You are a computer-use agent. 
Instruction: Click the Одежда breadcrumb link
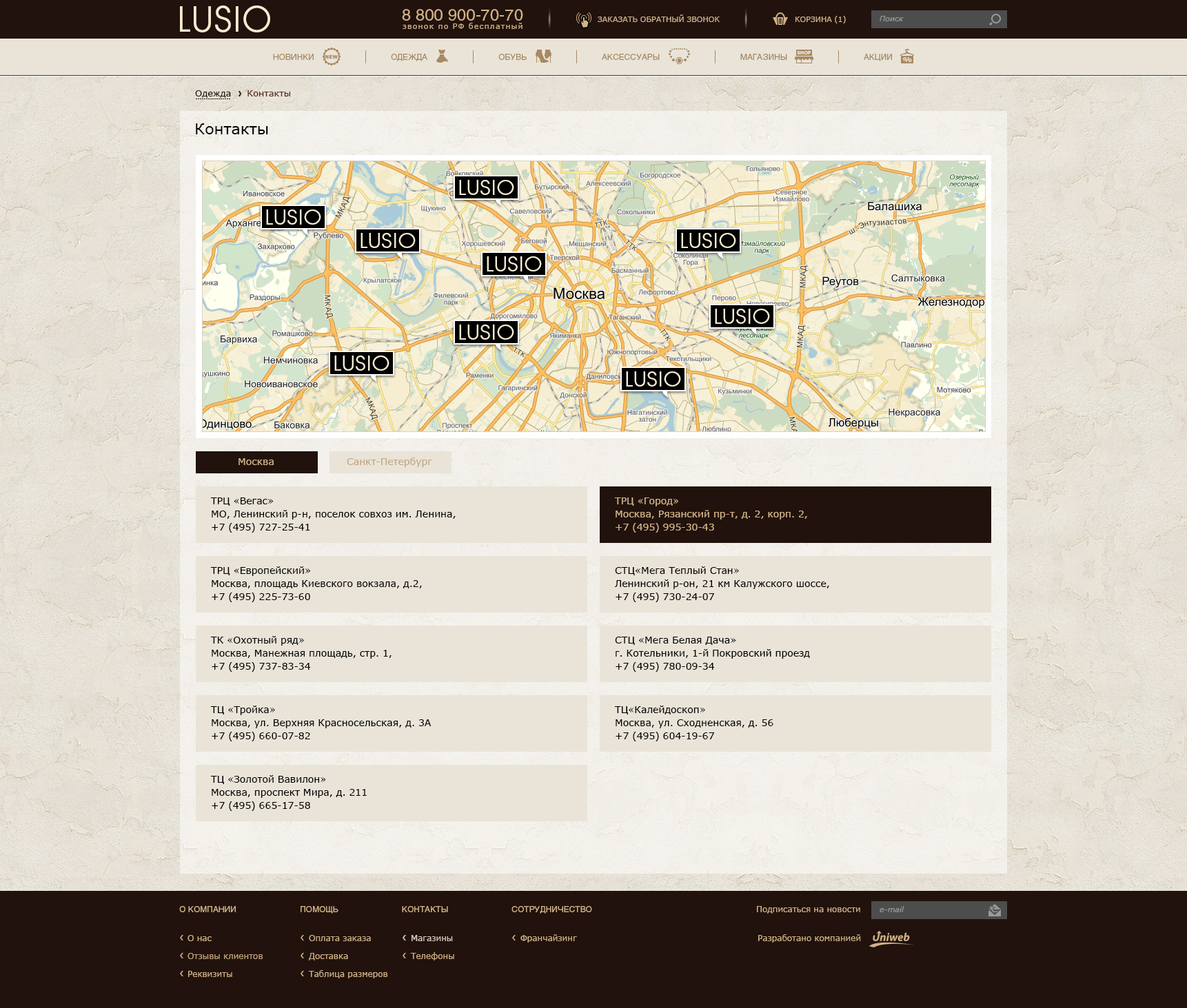pyautogui.click(x=213, y=94)
